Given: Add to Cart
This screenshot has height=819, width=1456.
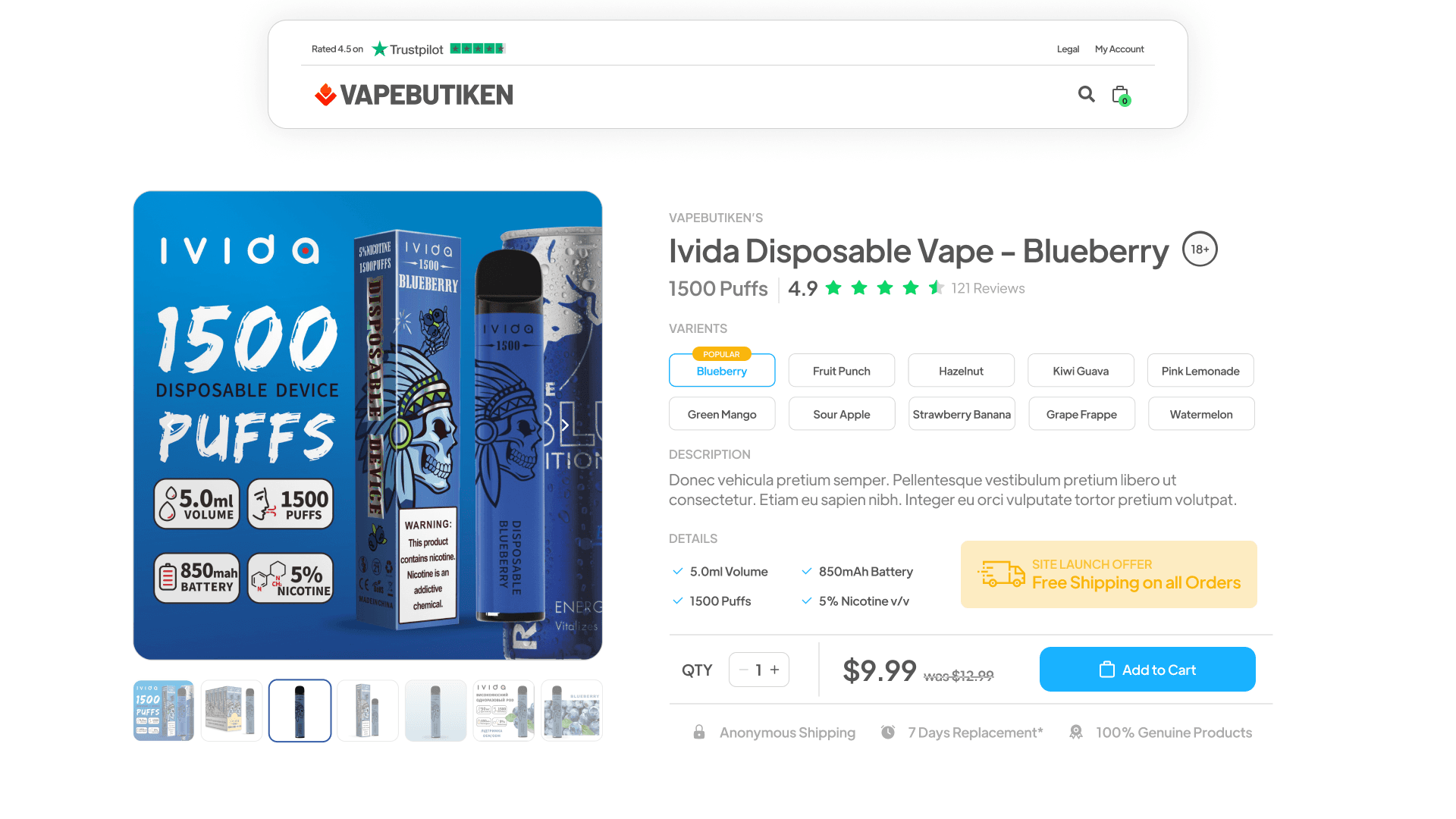Looking at the screenshot, I should [1147, 670].
